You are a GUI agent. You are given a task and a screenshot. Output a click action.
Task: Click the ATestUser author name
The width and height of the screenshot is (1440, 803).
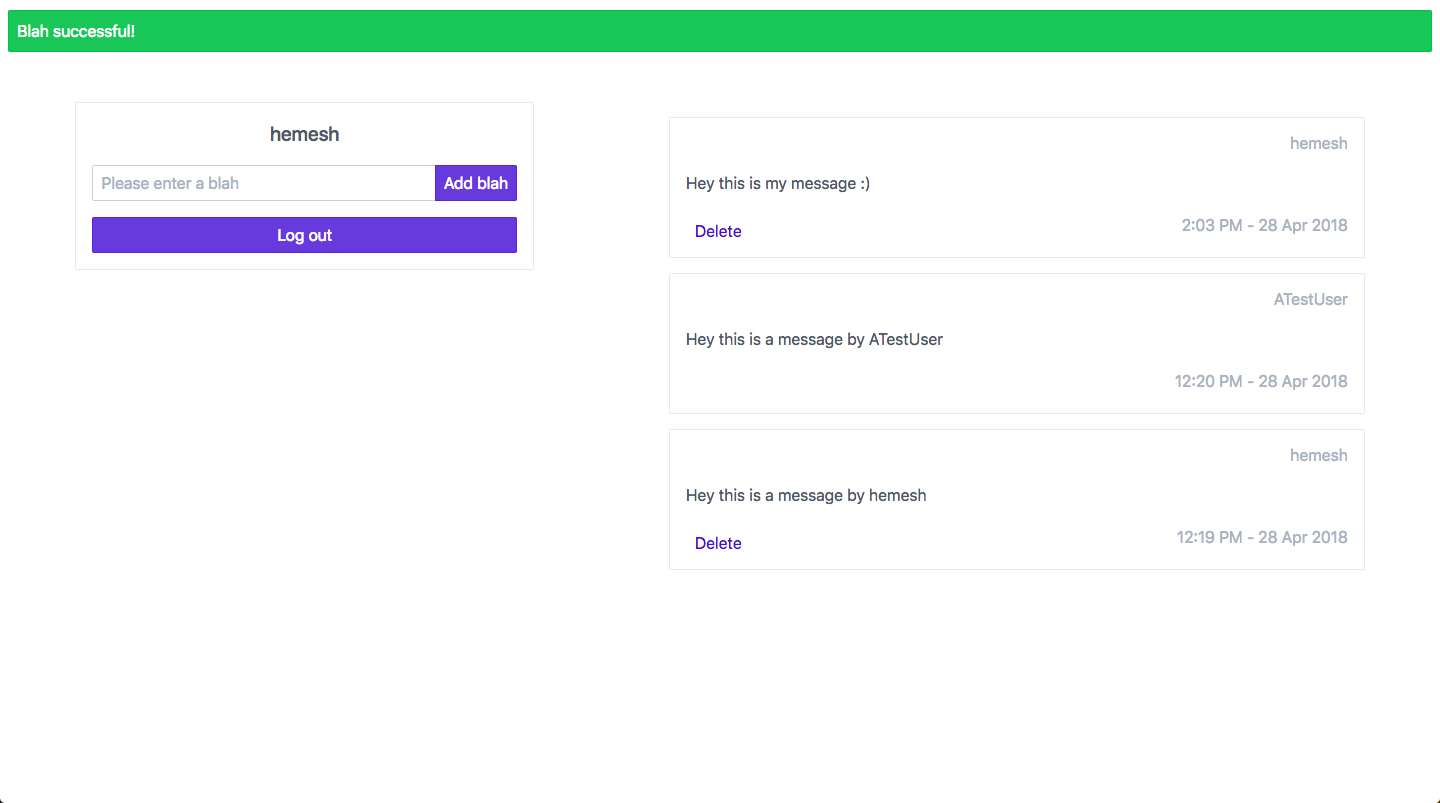tap(1310, 299)
